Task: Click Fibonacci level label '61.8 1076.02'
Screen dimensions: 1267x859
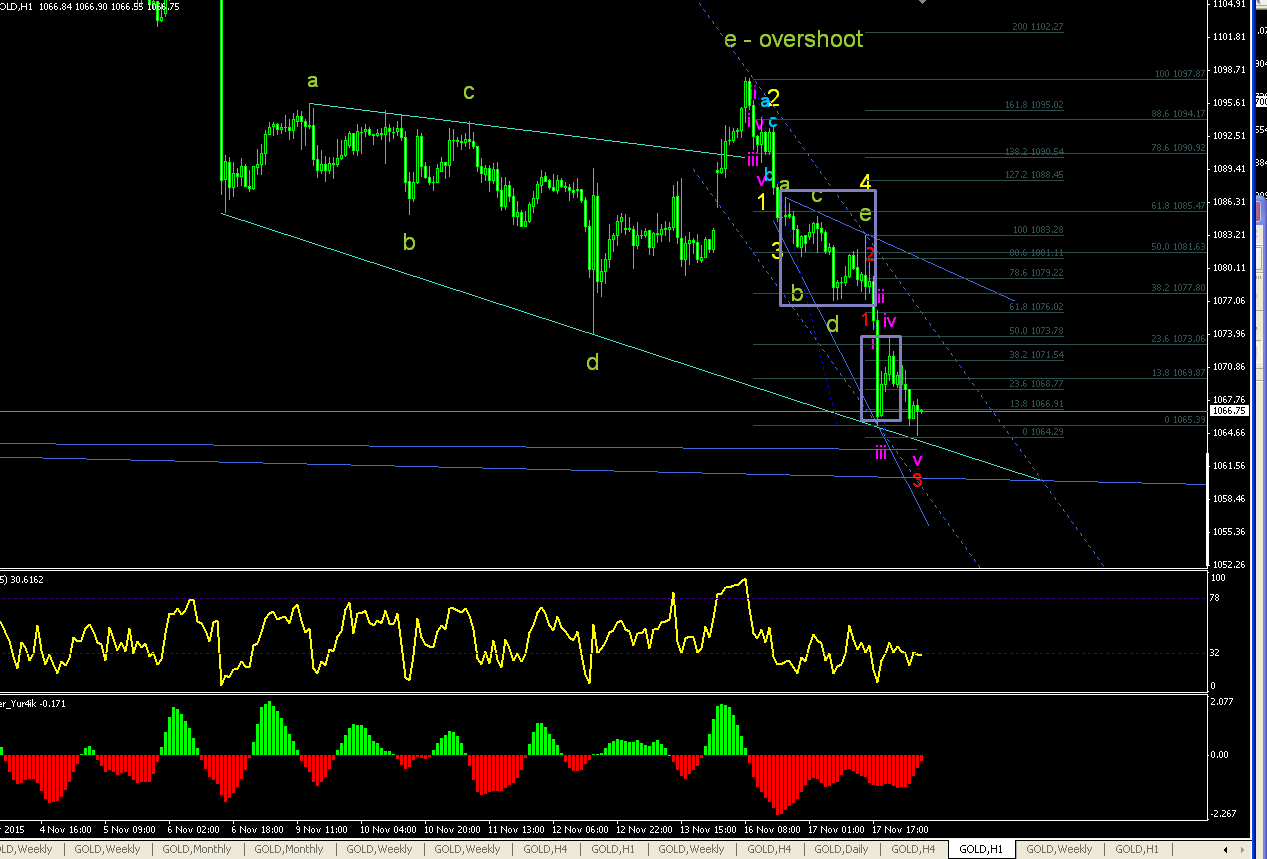Action: pos(1034,307)
